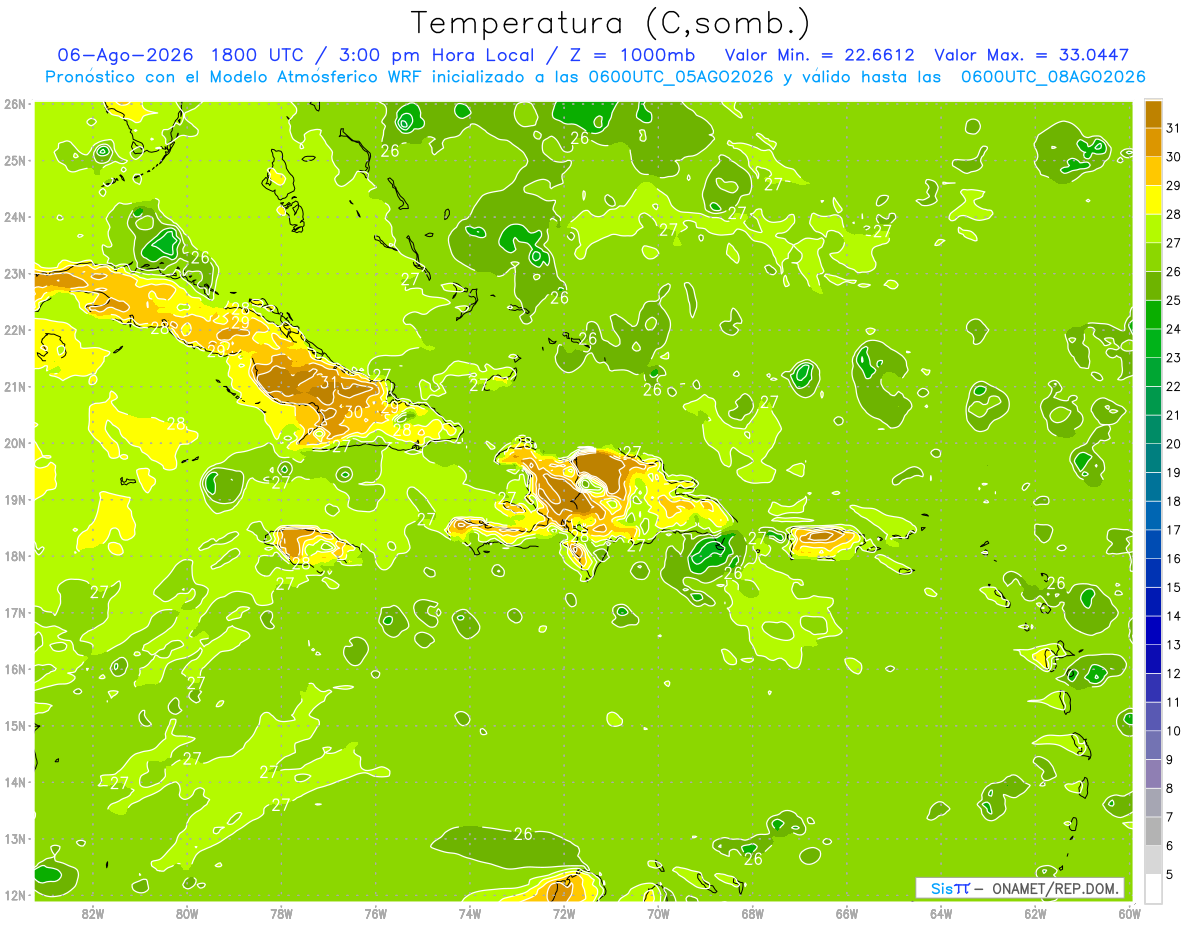1200x927 pixels.
Task: Click the 72W longitude axis label
Action: [x=564, y=913]
